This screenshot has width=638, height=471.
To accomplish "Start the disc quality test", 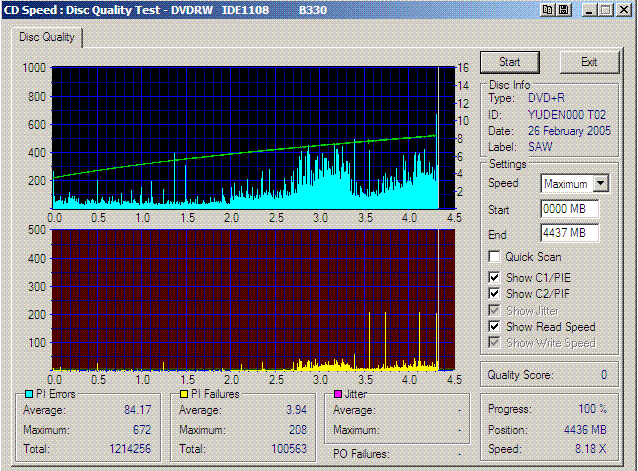I will [510, 62].
